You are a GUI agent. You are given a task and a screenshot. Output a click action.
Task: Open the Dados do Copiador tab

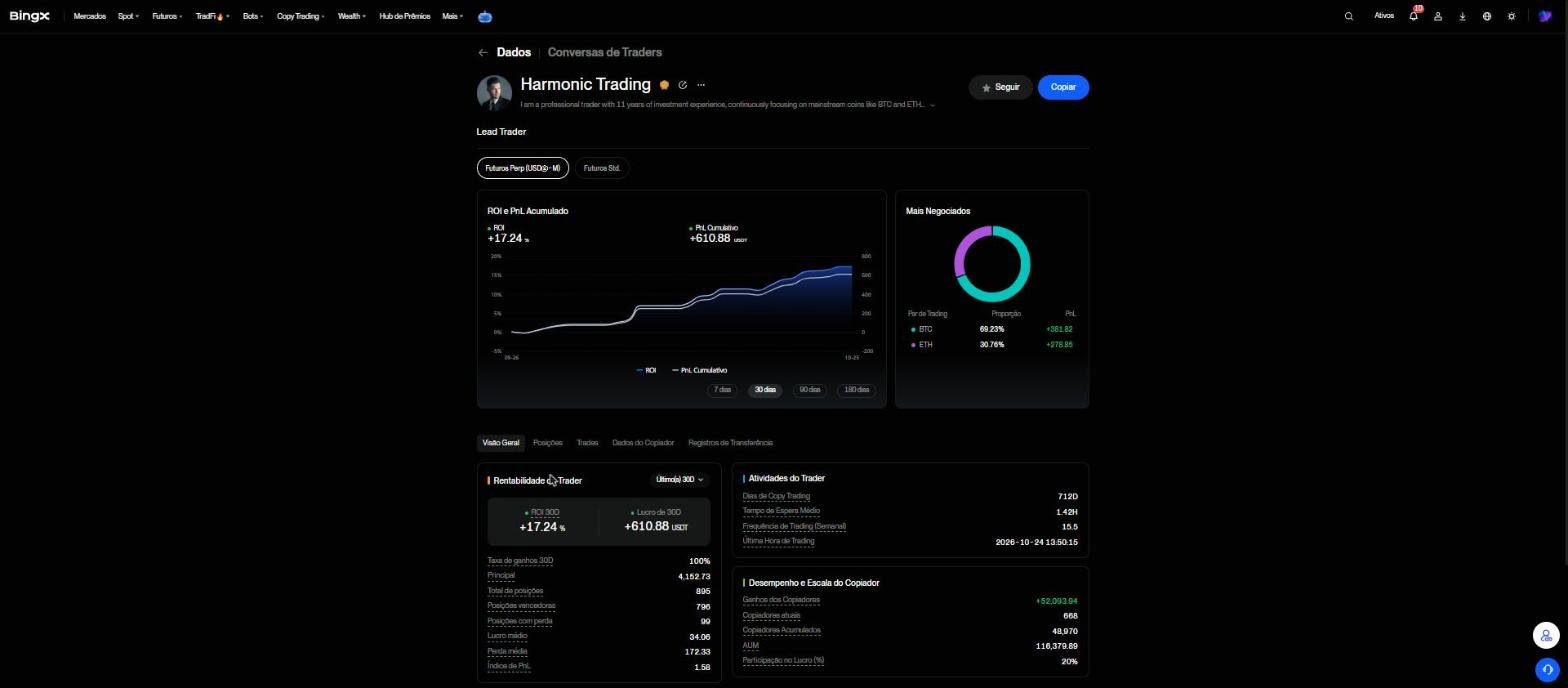pos(643,442)
